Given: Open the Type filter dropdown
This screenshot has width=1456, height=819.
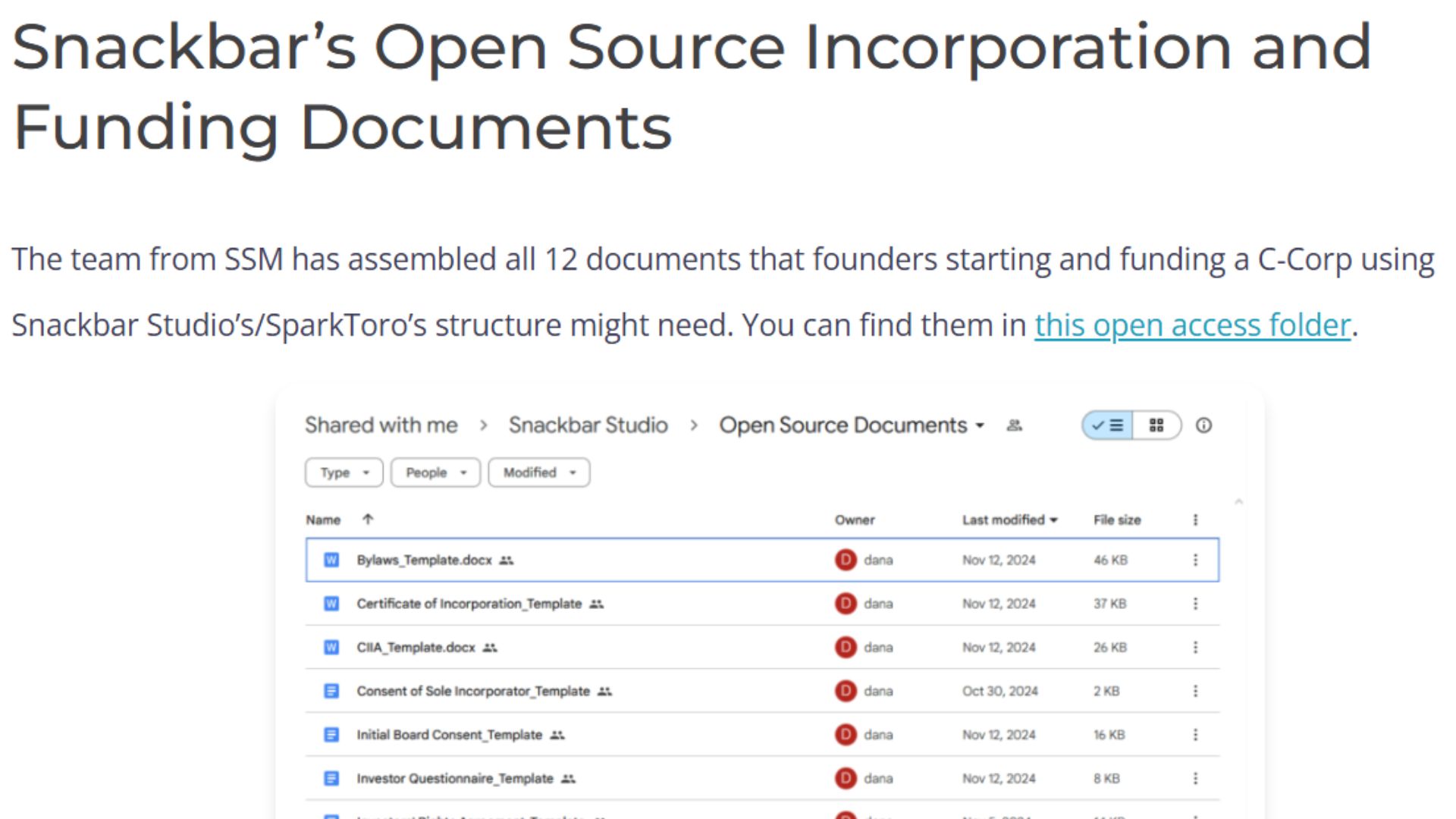Looking at the screenshot, I should point(344,472).
